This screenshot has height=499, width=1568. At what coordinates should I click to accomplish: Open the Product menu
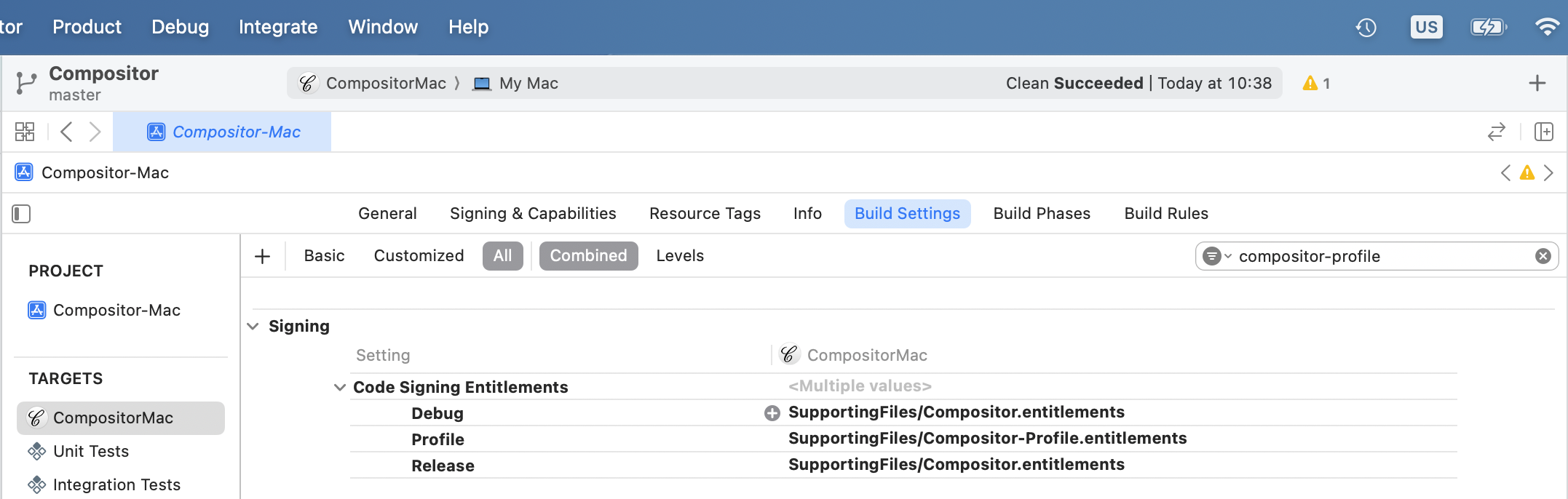pos(87,27)
